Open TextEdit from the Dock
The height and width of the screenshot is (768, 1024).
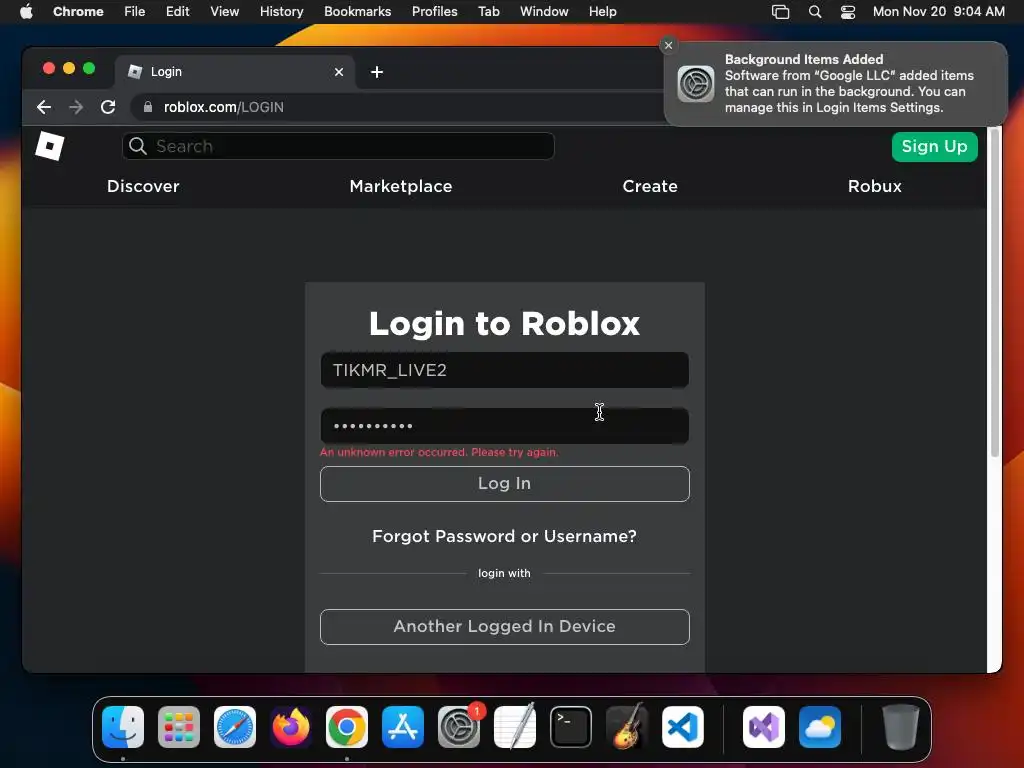click(x=515, y=727)
